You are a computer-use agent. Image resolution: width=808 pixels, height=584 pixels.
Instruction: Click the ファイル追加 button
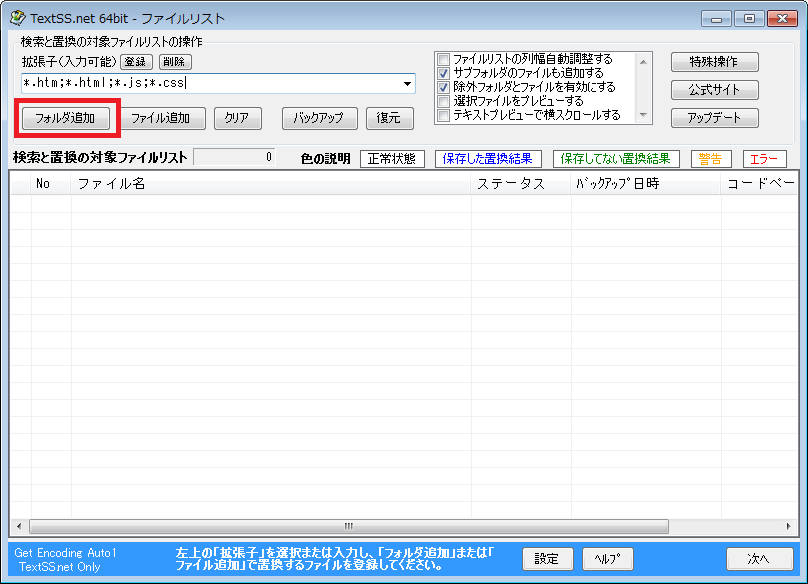point(160,118)
